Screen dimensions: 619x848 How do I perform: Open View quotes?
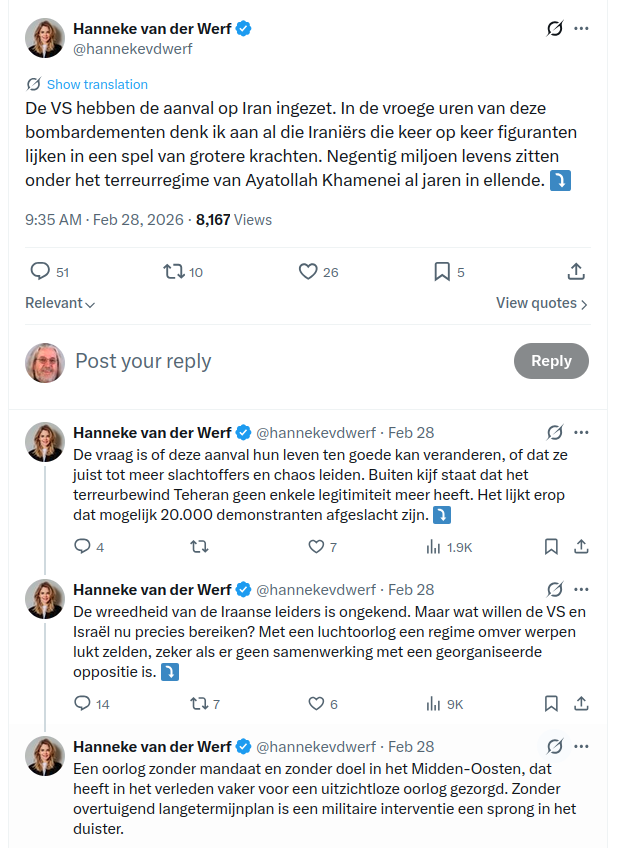(541, 303)
